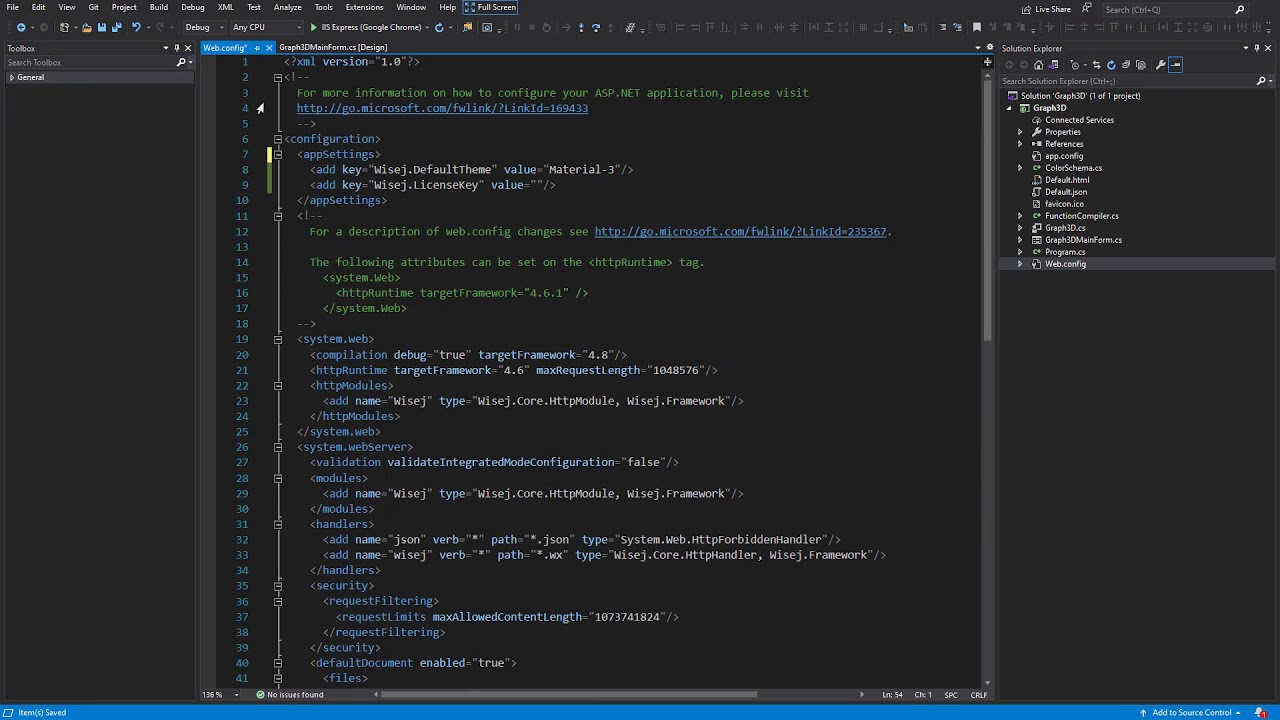Click the Save icon in the toolbar
1280x720 pixels.
101,27
